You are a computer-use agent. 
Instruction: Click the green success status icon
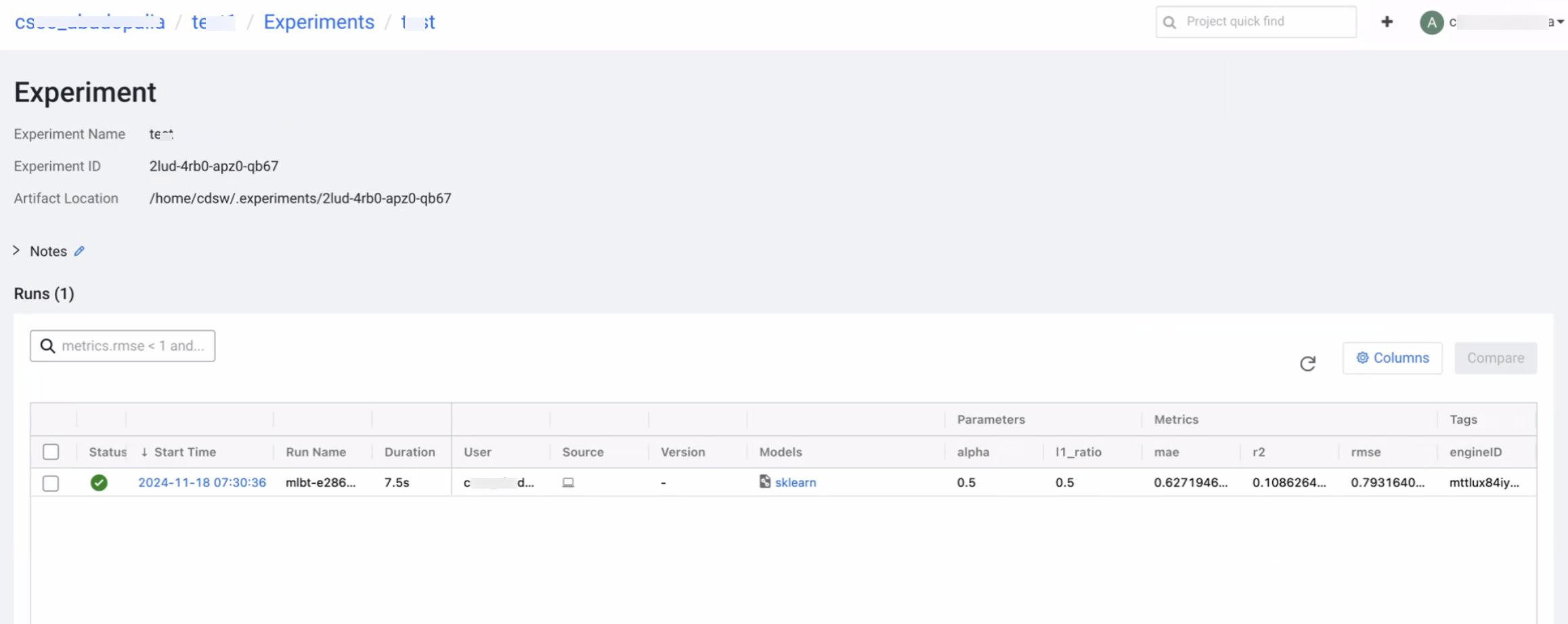[99, 483]
